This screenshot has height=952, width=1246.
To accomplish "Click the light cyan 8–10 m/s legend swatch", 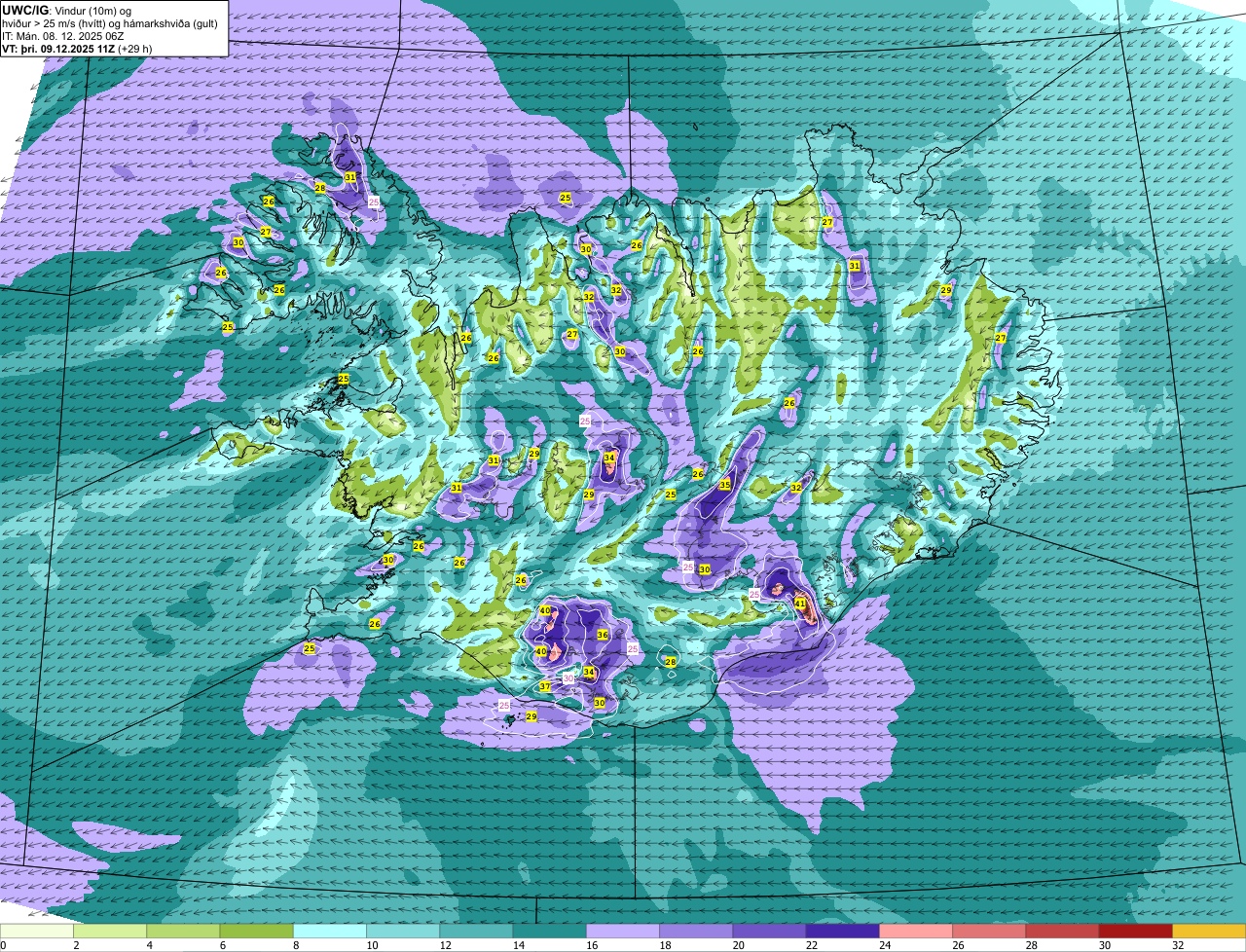I will click(329, 931).
